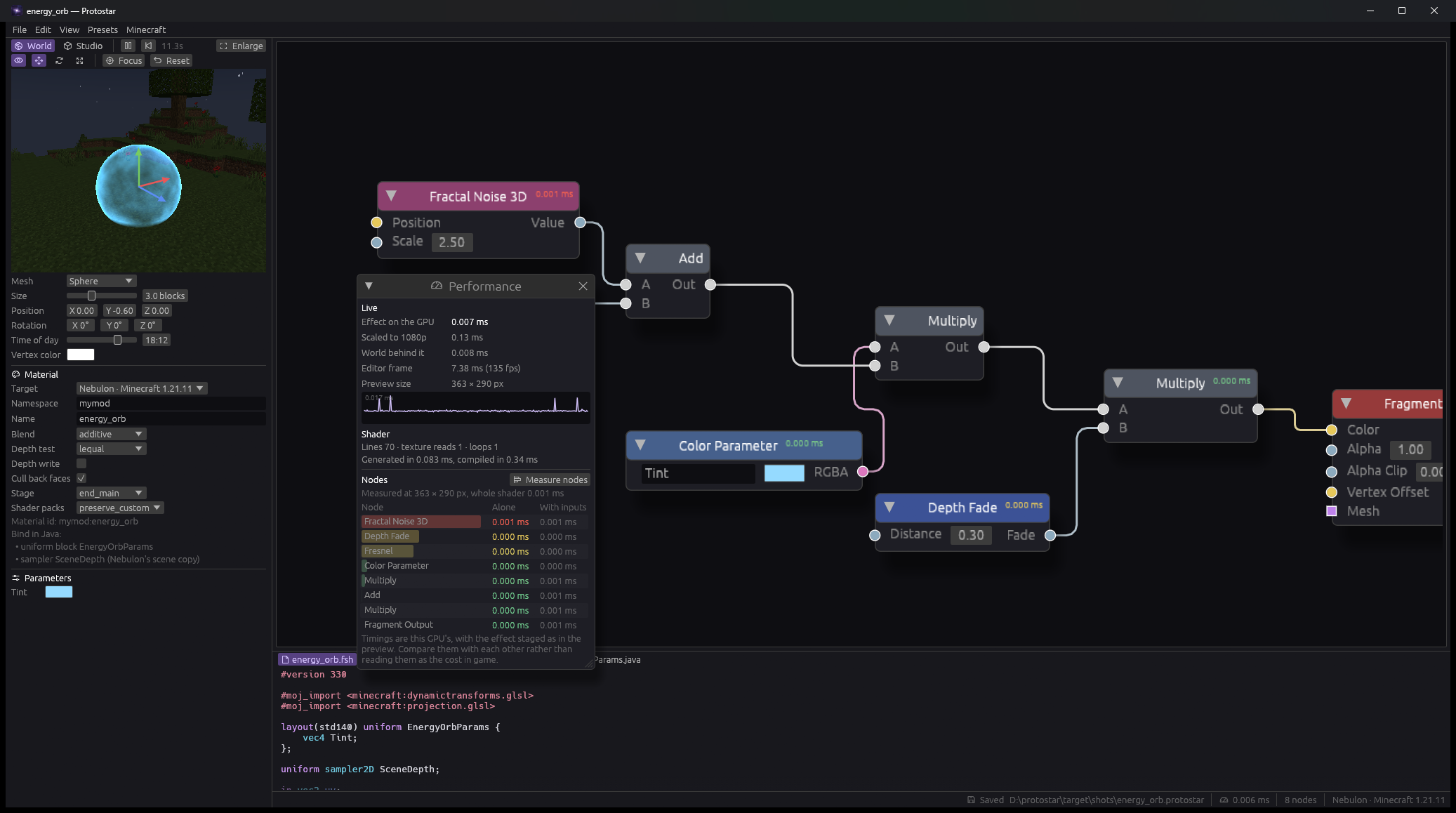Uncheck Cull back faces
Viewport: 1456px width, 813px height.
(81, 478)
